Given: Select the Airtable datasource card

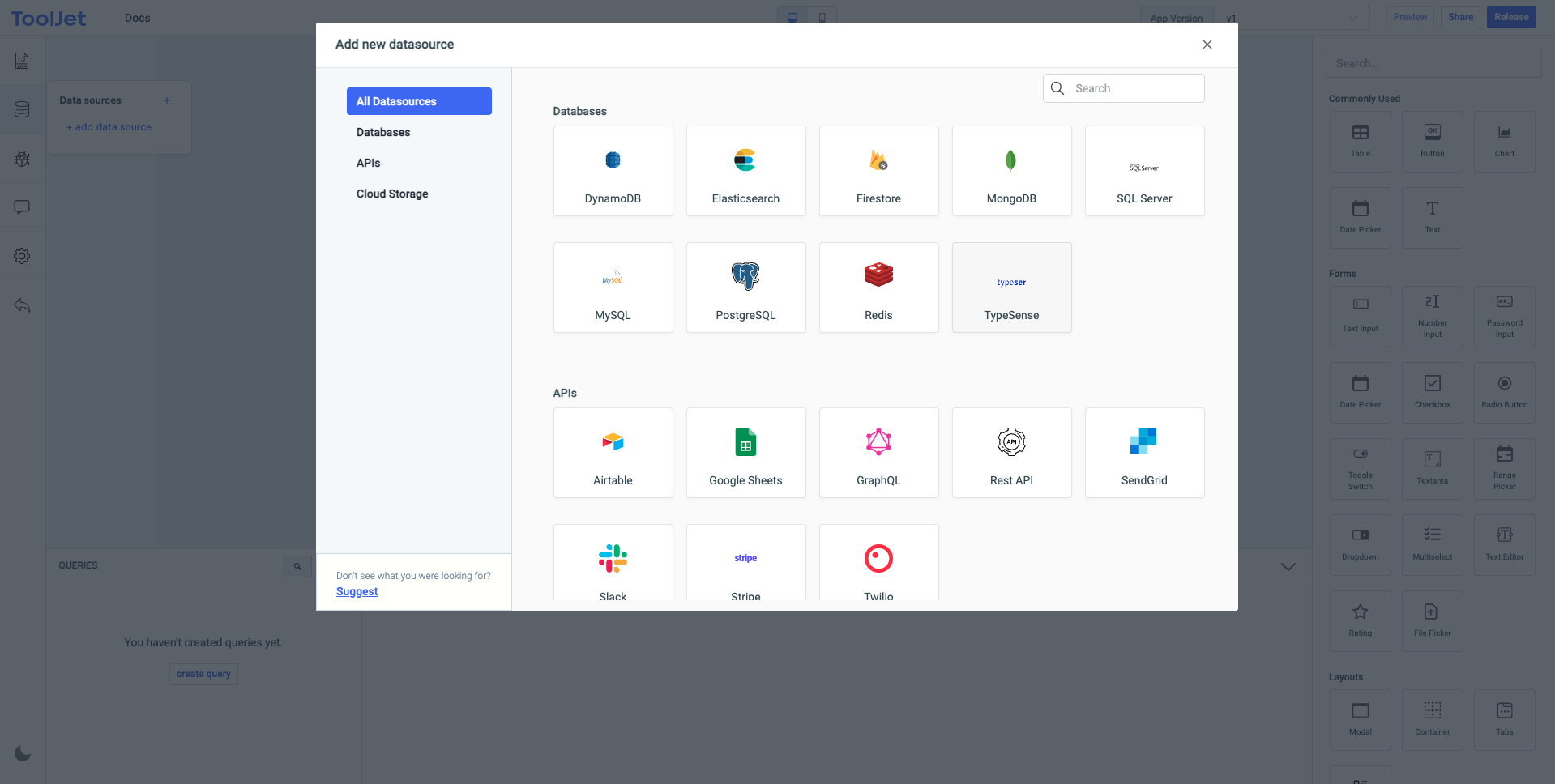Looking at the screenshot, I should pos(613,453).
